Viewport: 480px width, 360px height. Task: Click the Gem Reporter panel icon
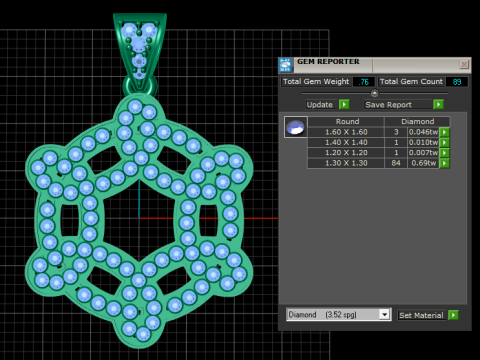coord(286,65)
